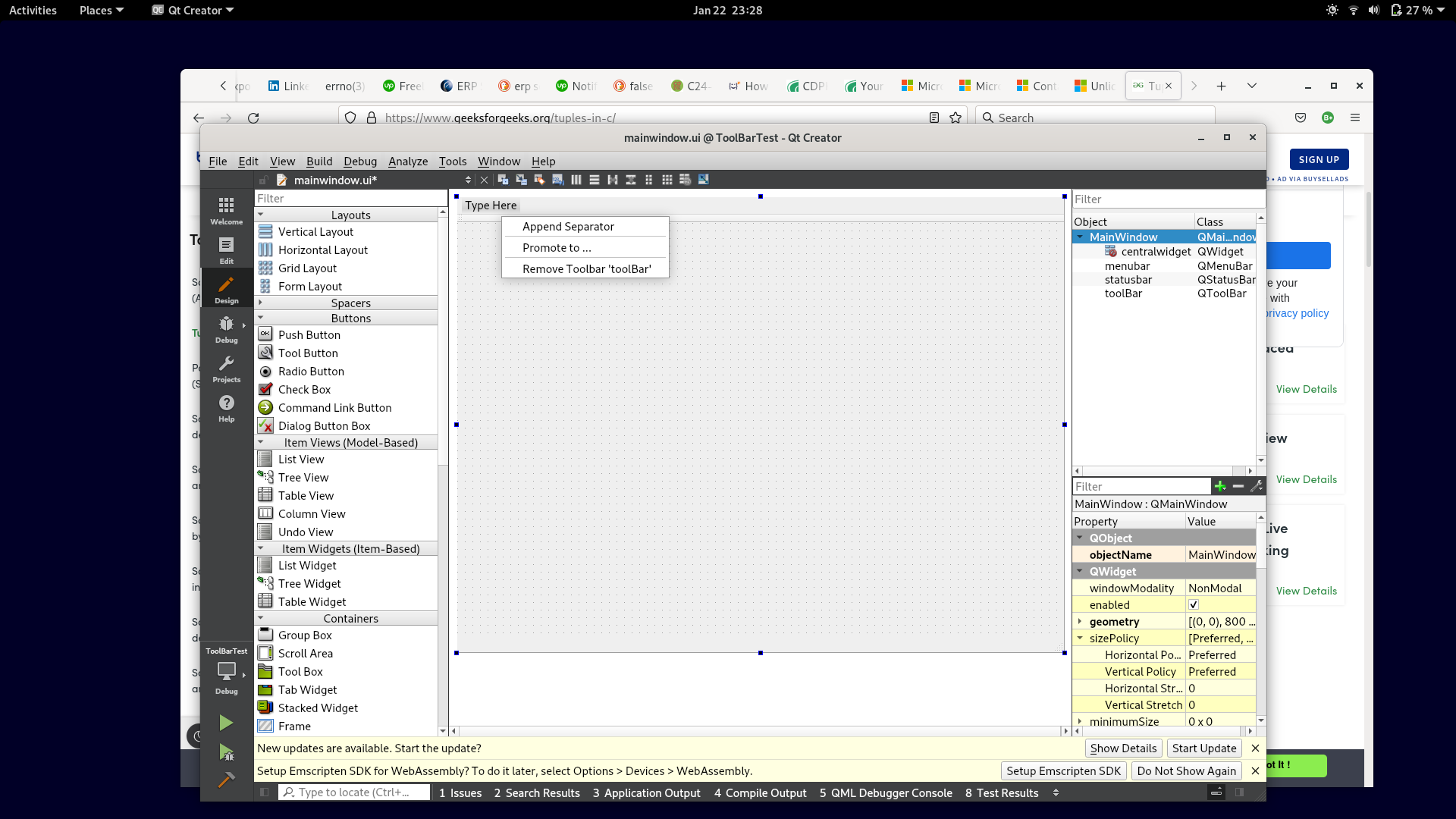
Task: Expand the geometry property row
Action: click(1080, 621)
